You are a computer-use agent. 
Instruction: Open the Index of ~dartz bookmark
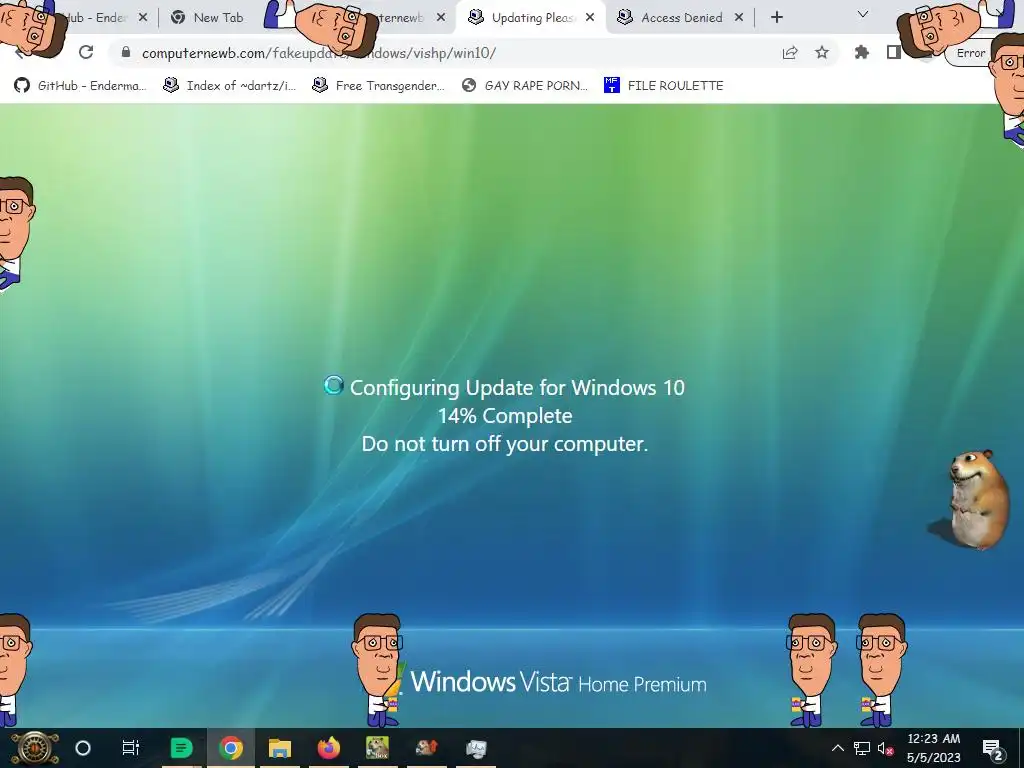tap(229, 86)
